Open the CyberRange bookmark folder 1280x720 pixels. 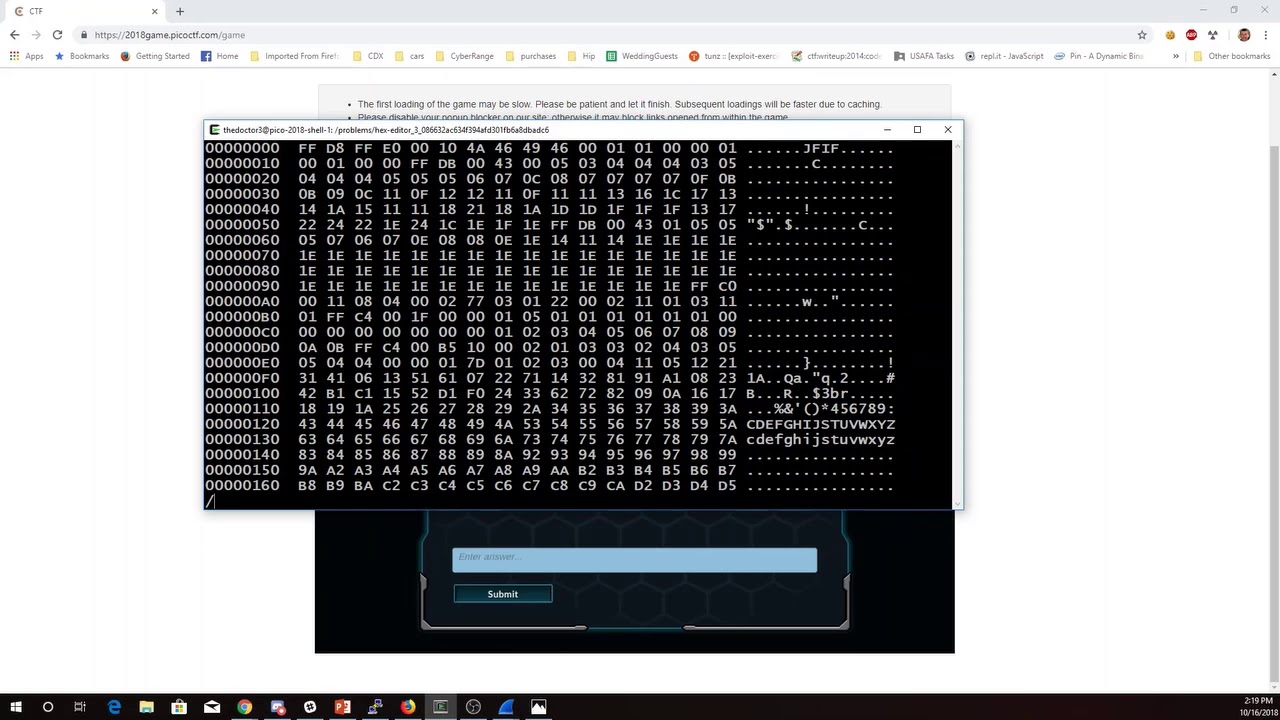pos(464,56)
